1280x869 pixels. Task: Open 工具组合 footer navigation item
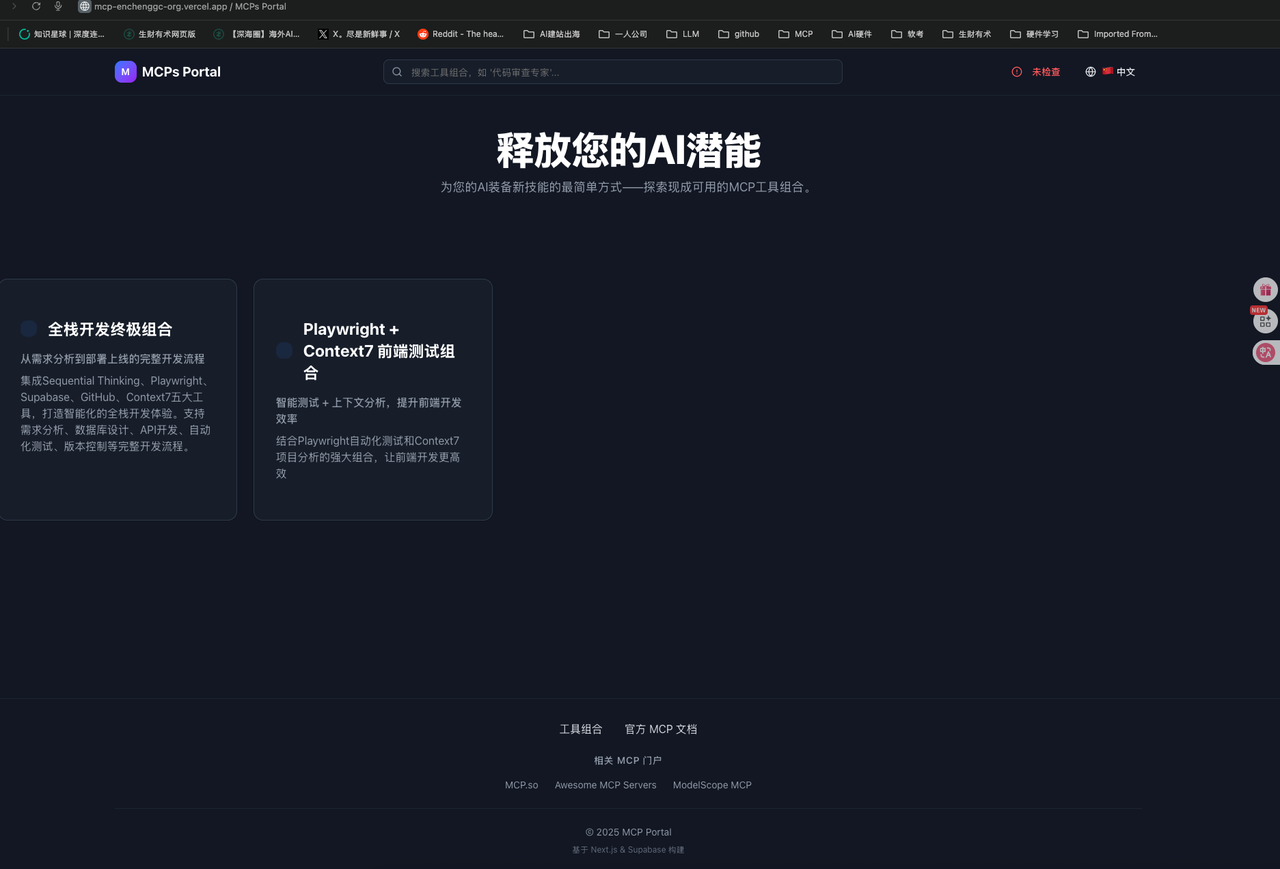click(x=581, y=729)
